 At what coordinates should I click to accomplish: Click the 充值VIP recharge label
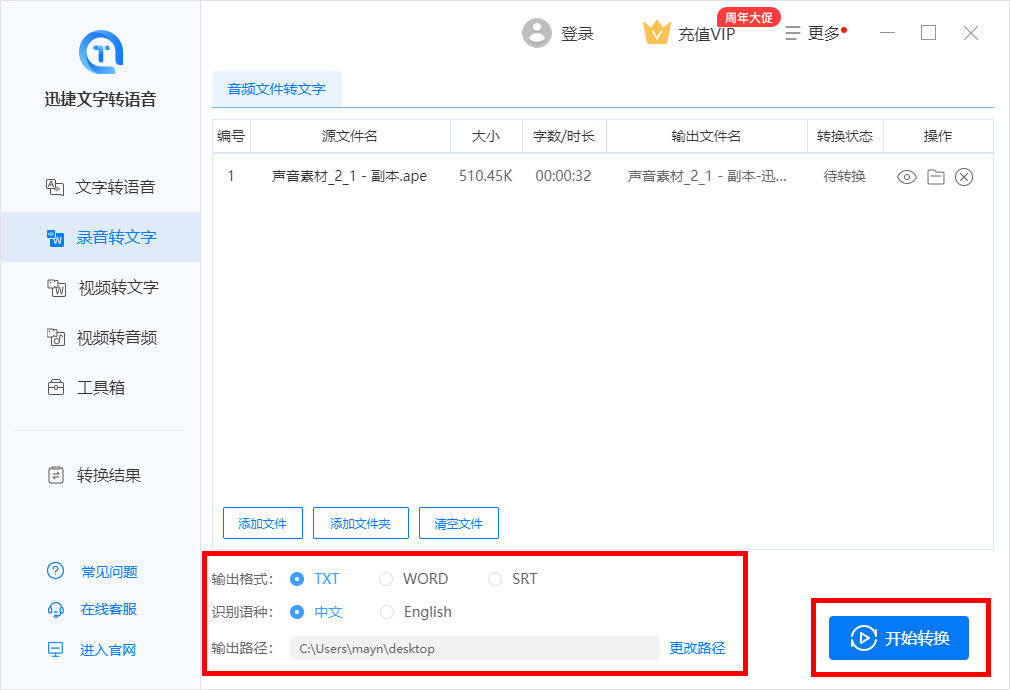(706, 34)
